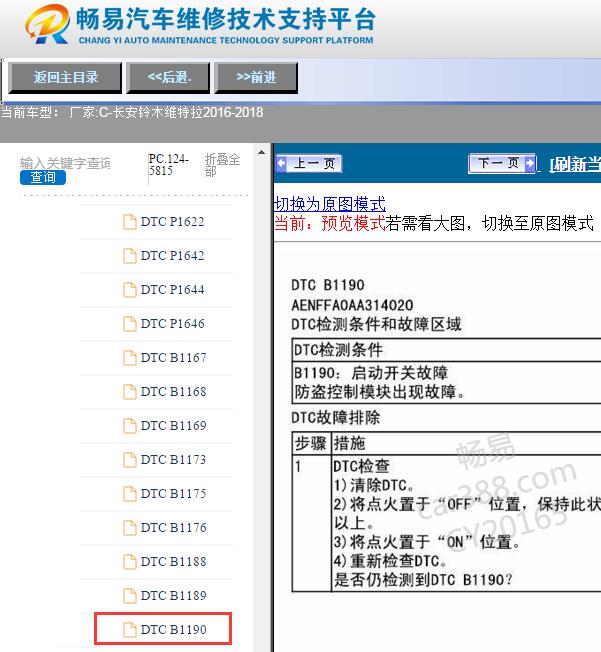Open DTC B1175 tree entry

coord(173,494)
